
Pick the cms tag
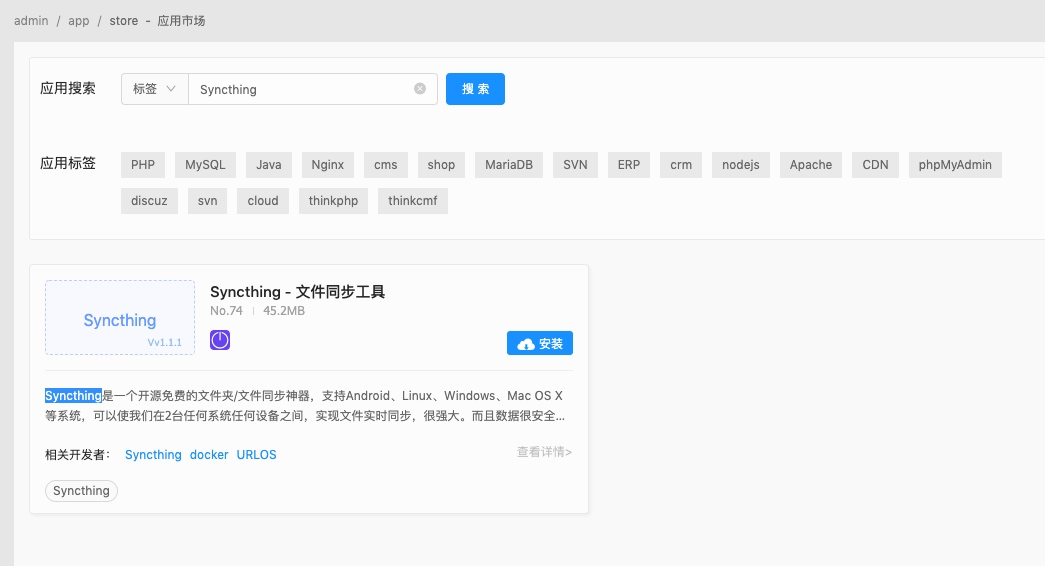coord(385,165)
